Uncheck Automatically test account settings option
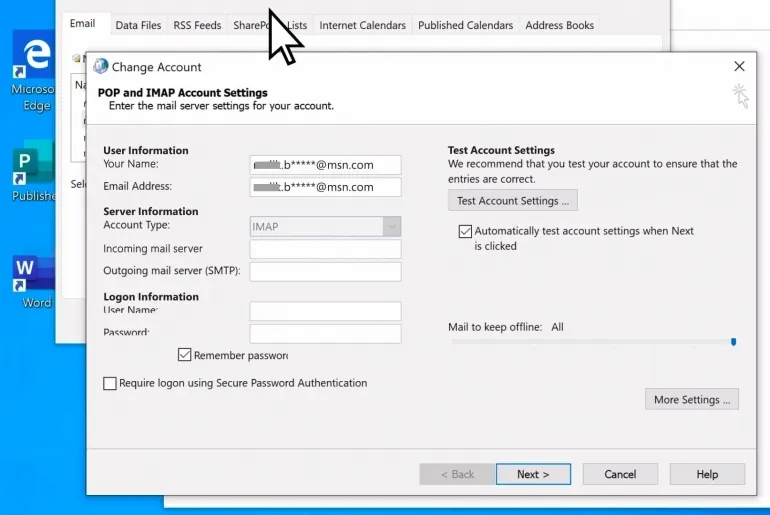The width and height of the screenshot is (770, 515). 465,231
